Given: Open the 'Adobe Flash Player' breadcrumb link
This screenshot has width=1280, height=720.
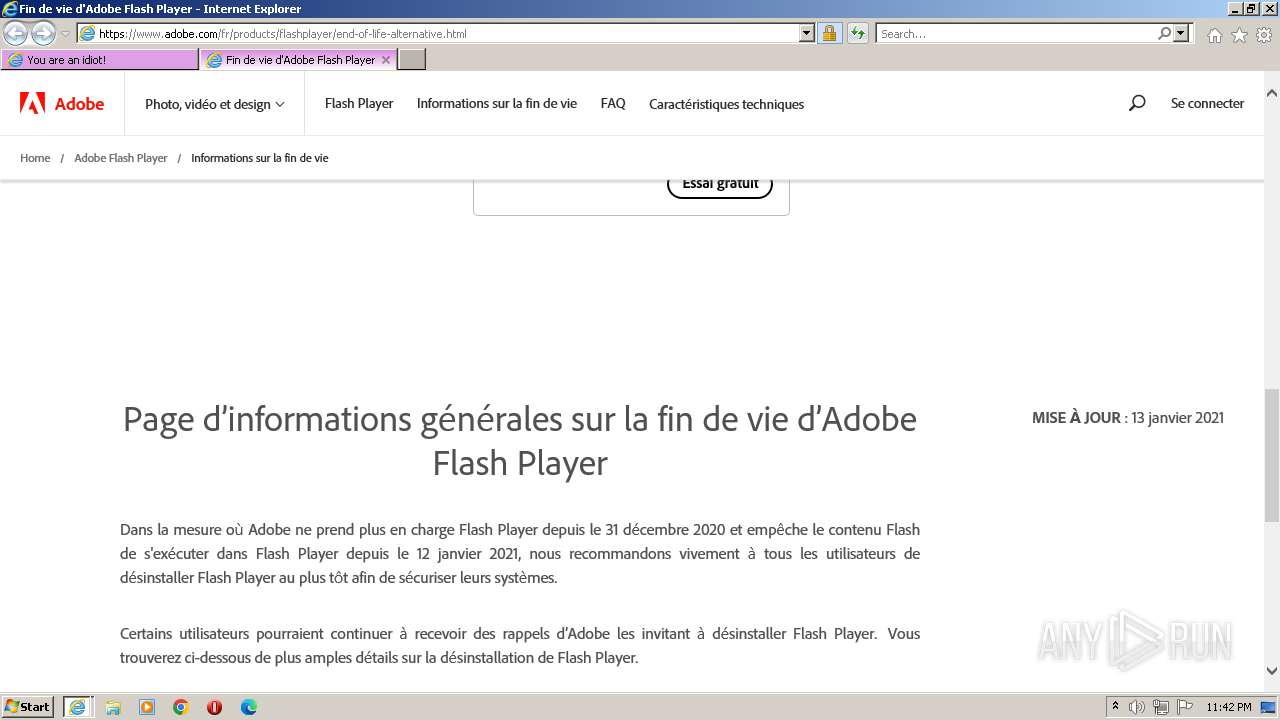Looking at the screenshot, I should tap(121, 158).
